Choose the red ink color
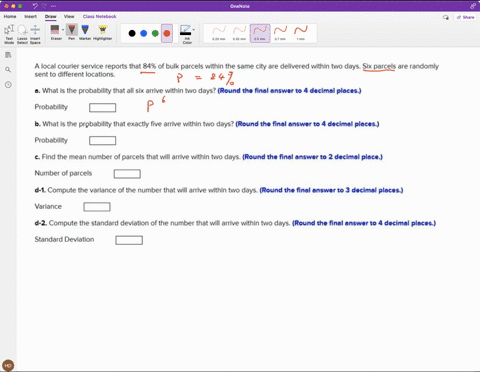Image resolution: width=480 pixels, height=372 pixels. pos(167,33)
